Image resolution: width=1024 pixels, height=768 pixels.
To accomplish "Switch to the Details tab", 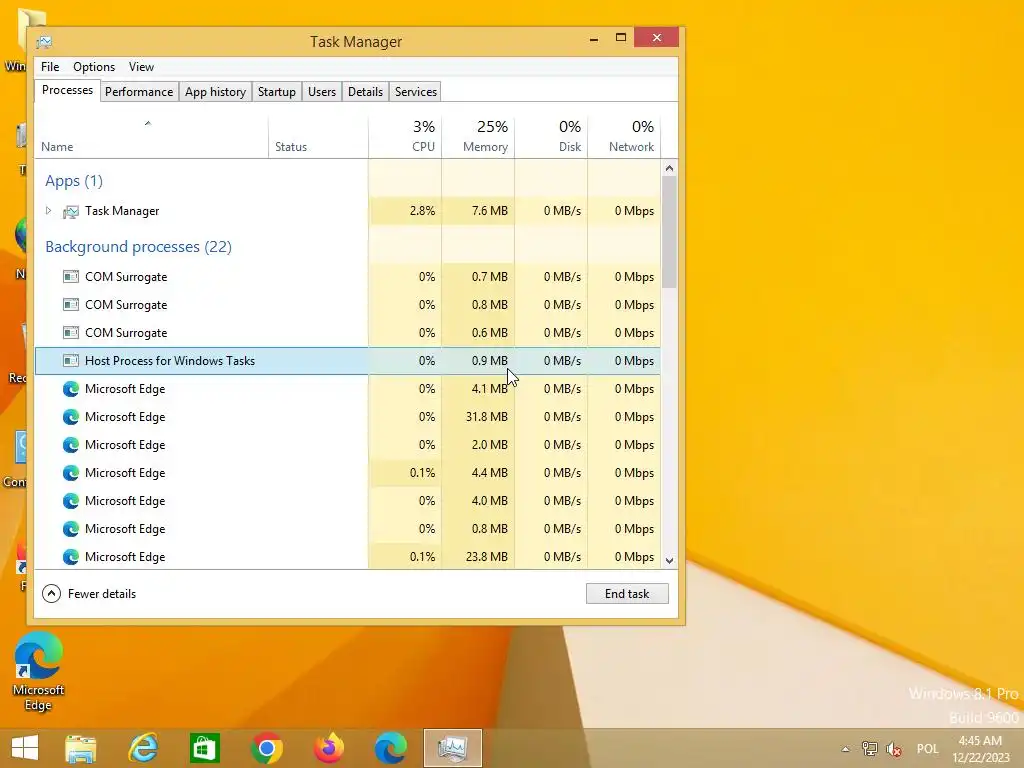I will pyautogui.click(x=365, y=92).
